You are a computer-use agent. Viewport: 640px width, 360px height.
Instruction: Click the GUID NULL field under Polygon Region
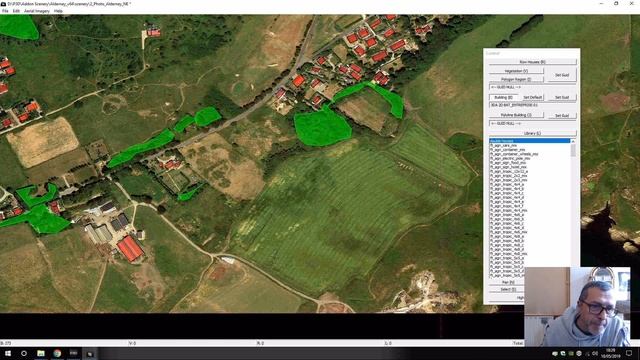tap(532, 87)
